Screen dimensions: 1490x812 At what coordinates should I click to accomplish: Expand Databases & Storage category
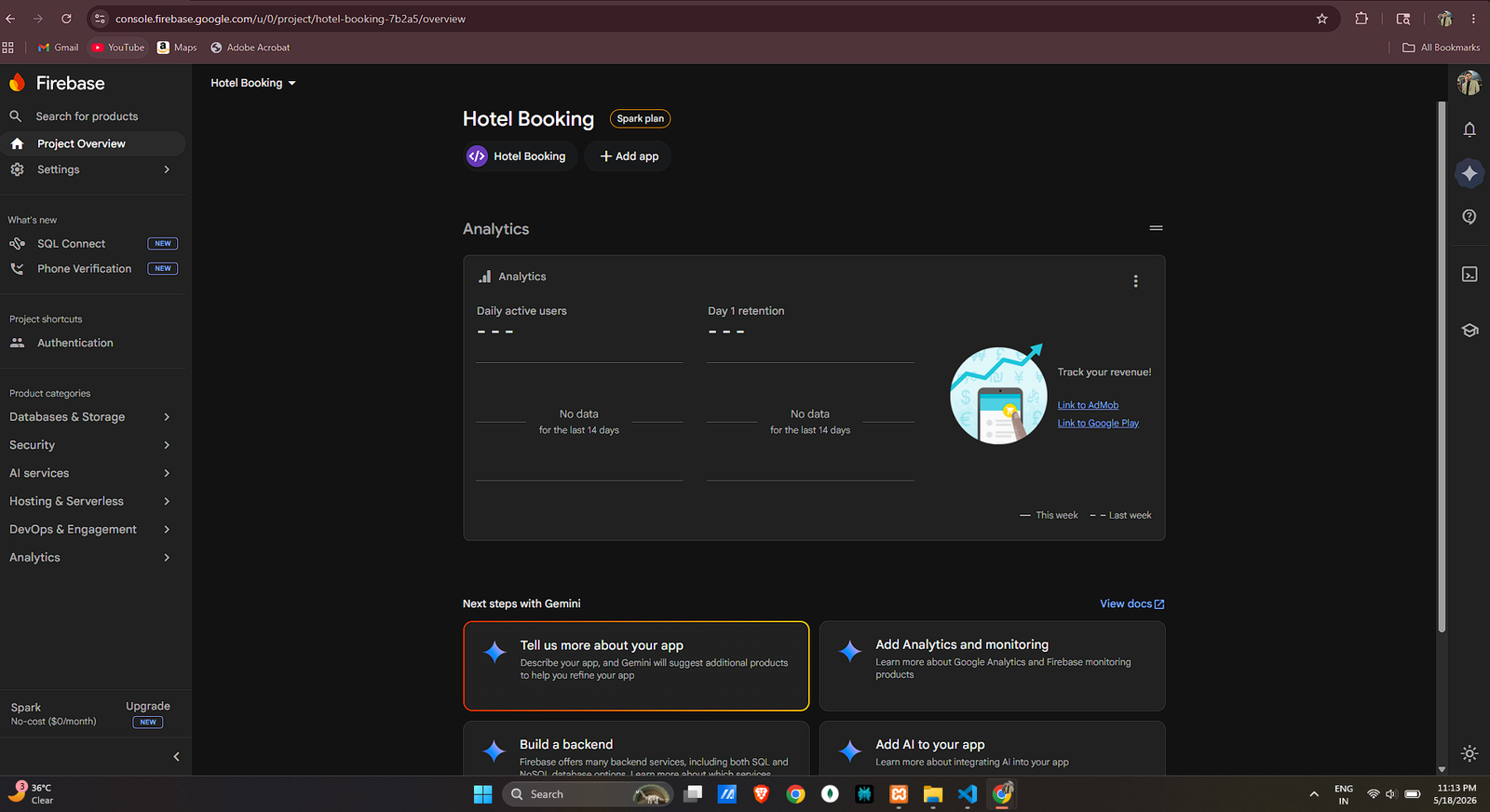93,417
